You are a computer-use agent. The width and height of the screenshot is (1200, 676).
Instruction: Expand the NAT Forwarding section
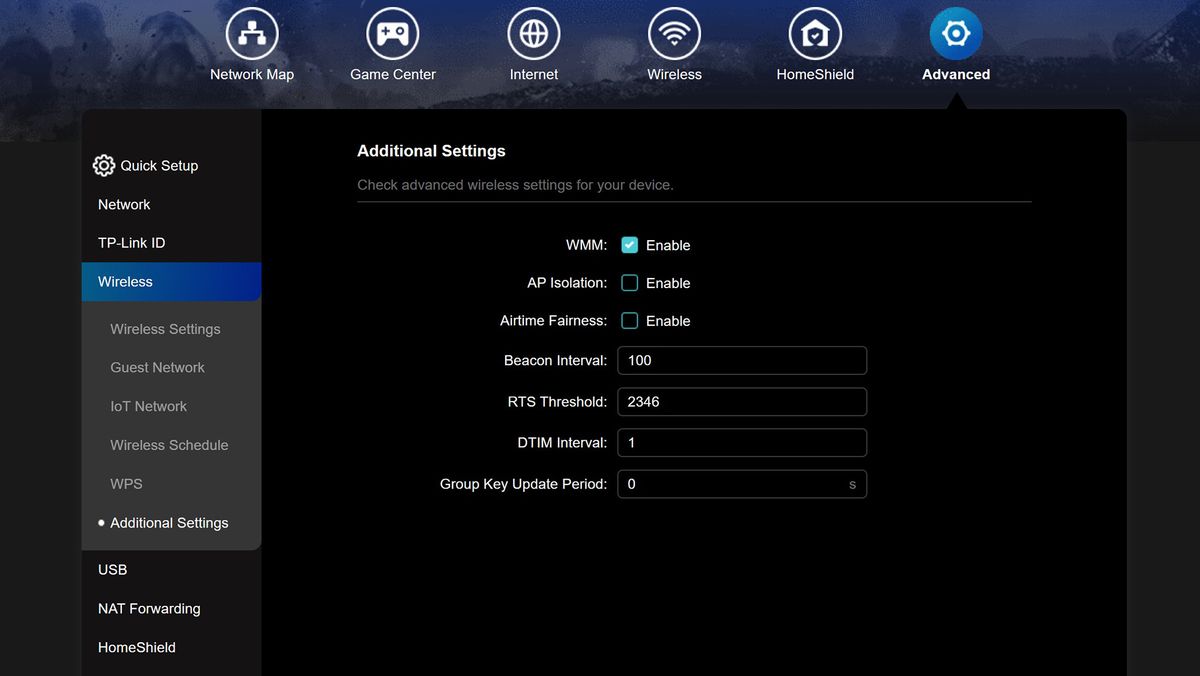[x=149, y=608]
